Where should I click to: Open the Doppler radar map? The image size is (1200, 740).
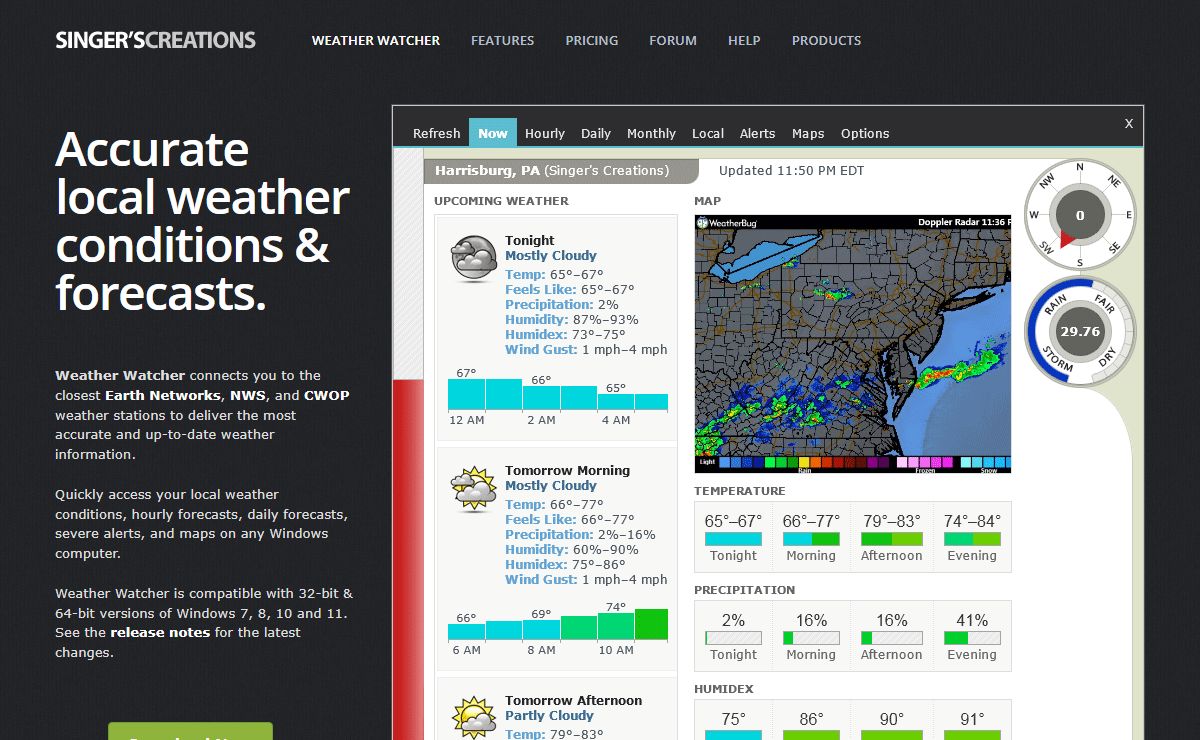853,343
